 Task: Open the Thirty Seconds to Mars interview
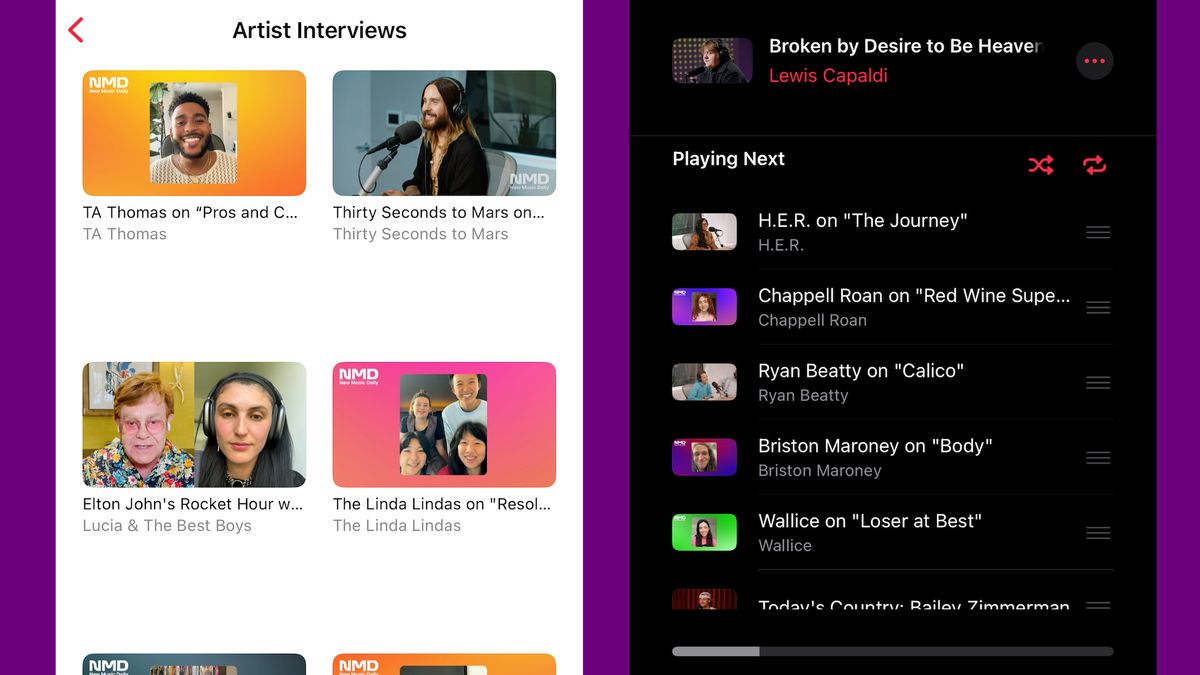[x=444, y=133]
